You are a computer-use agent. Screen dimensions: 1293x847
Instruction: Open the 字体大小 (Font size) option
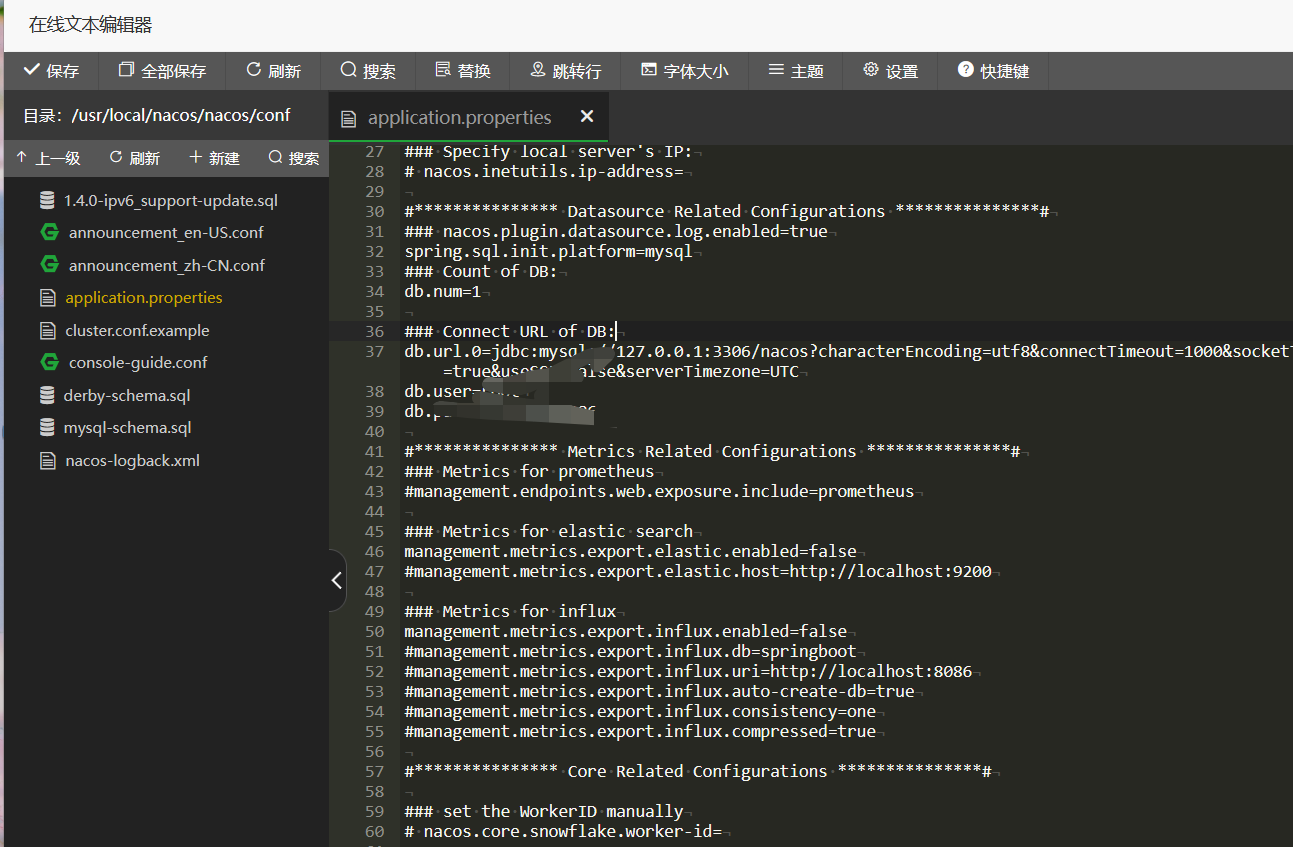click(685, 71)
